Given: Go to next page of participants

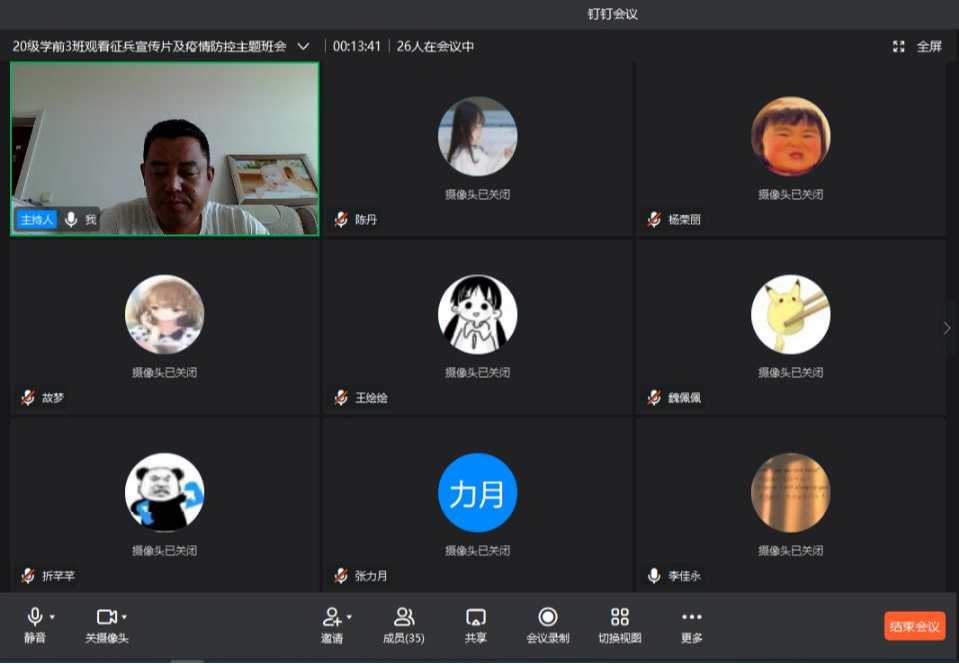Looking at the screenshot, I should [947, 328].
